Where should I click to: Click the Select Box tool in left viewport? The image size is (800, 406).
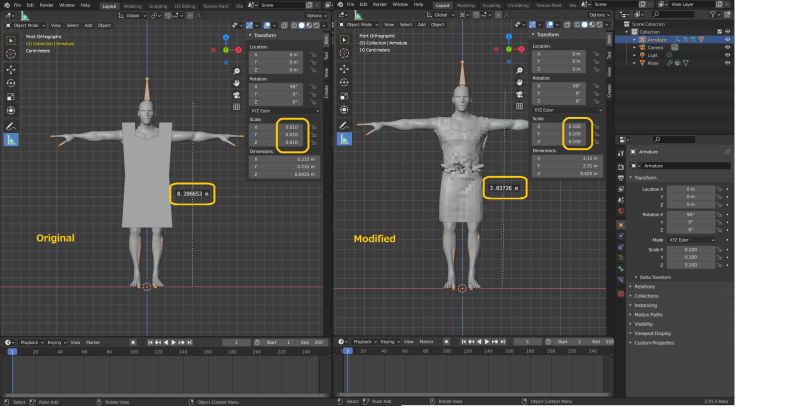(10, 40)
